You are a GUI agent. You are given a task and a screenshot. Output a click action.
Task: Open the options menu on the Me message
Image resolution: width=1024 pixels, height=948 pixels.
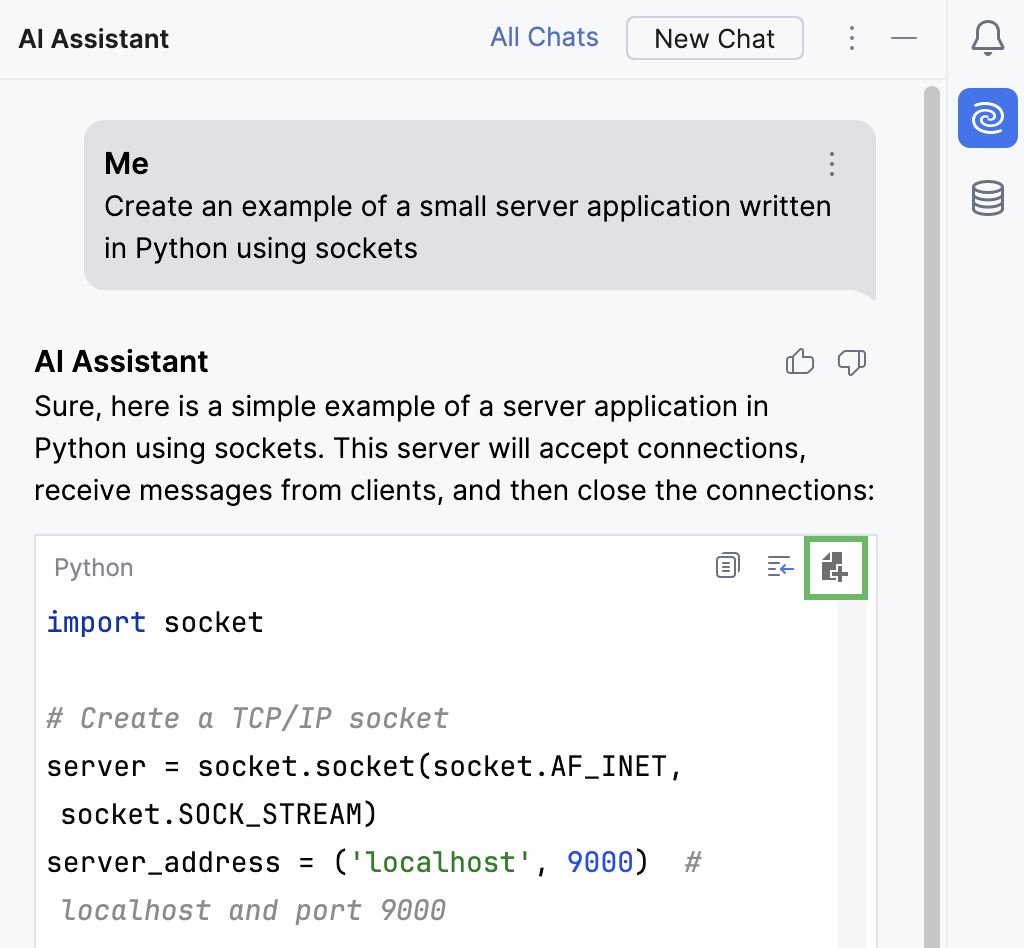click(832, 164)
